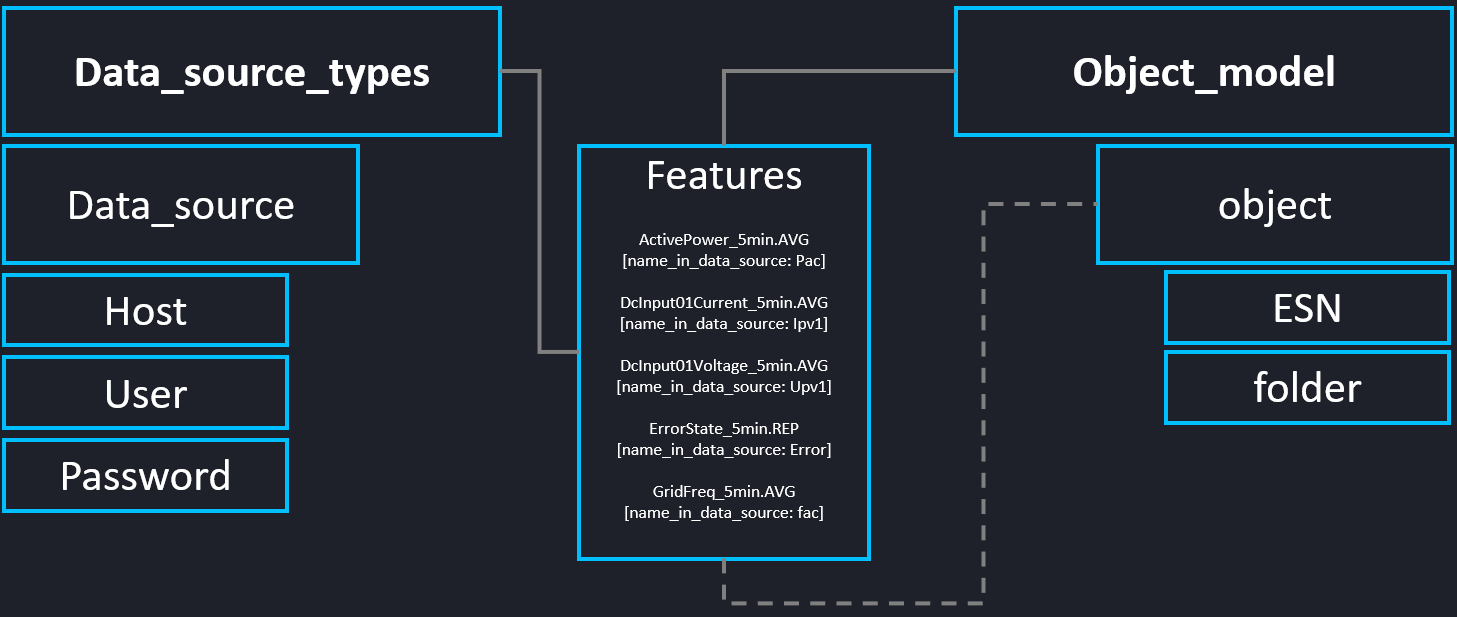
Task: Click the ErrorState_5min.REP feature name
Action: click(x=724, y=429)
